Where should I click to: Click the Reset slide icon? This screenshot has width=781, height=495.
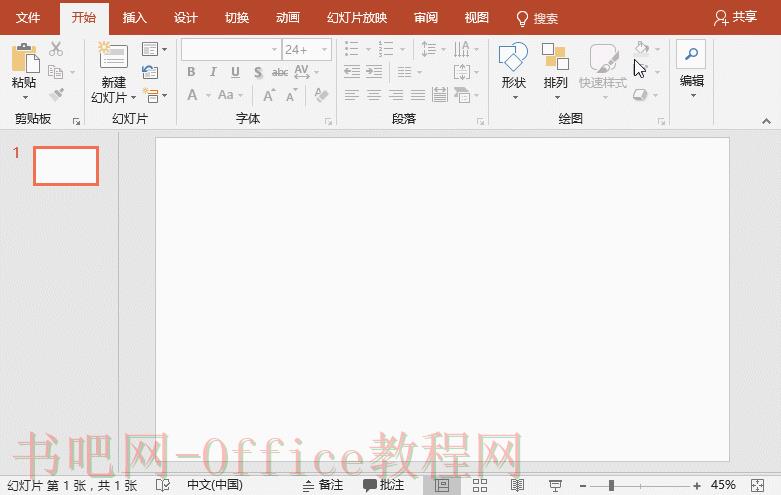150,72
